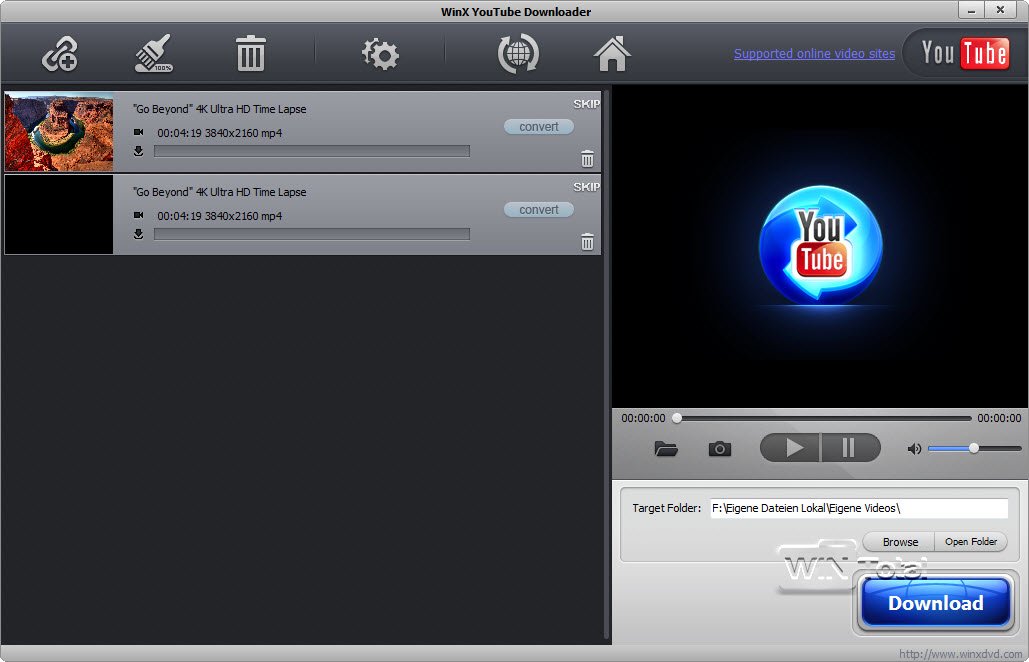Open Supported online video sites link
This screenshot has width=1029, height=662.
(x=814, y=54)
